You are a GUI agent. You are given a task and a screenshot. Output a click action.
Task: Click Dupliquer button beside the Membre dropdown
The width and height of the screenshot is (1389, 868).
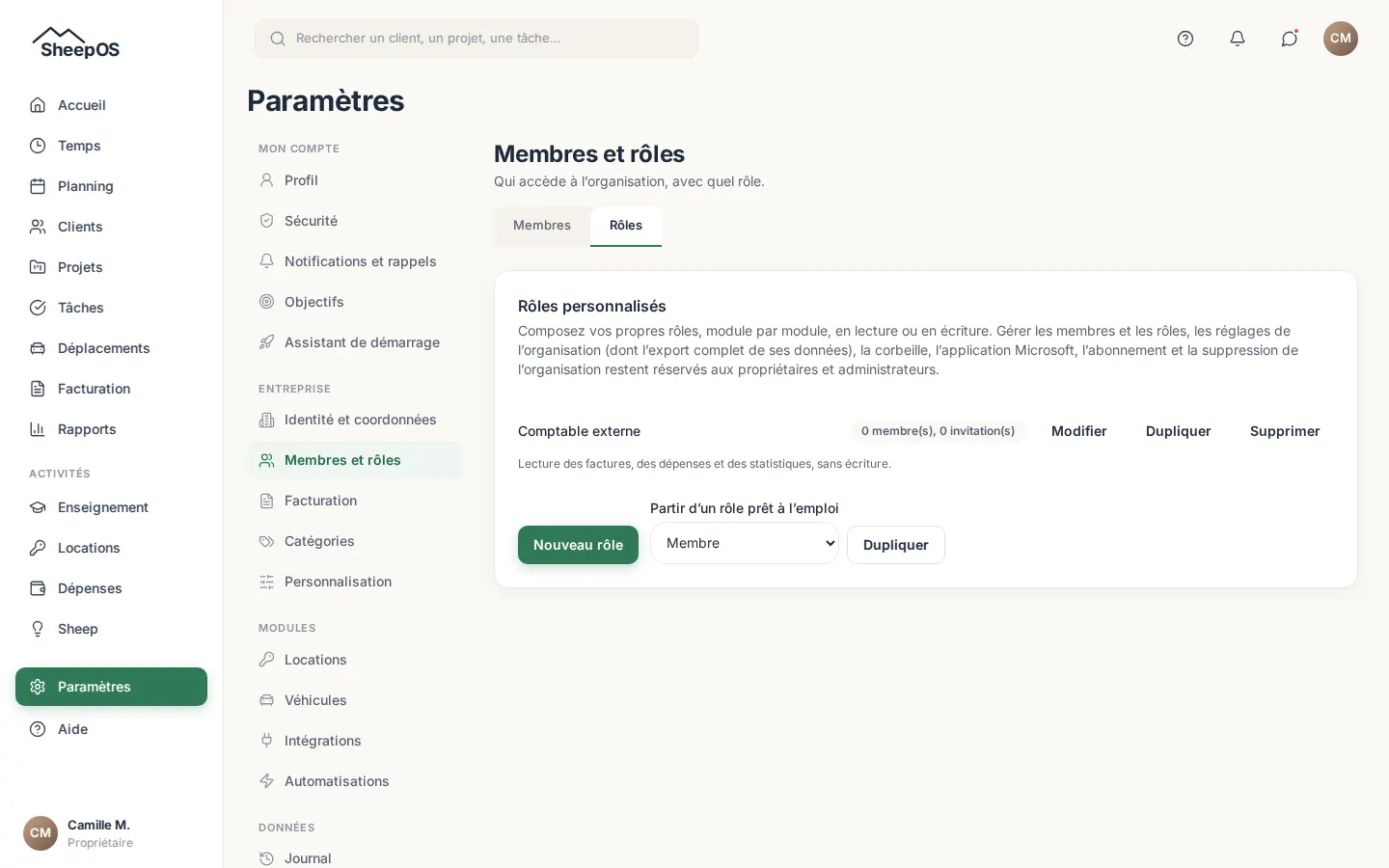(896, 545)
